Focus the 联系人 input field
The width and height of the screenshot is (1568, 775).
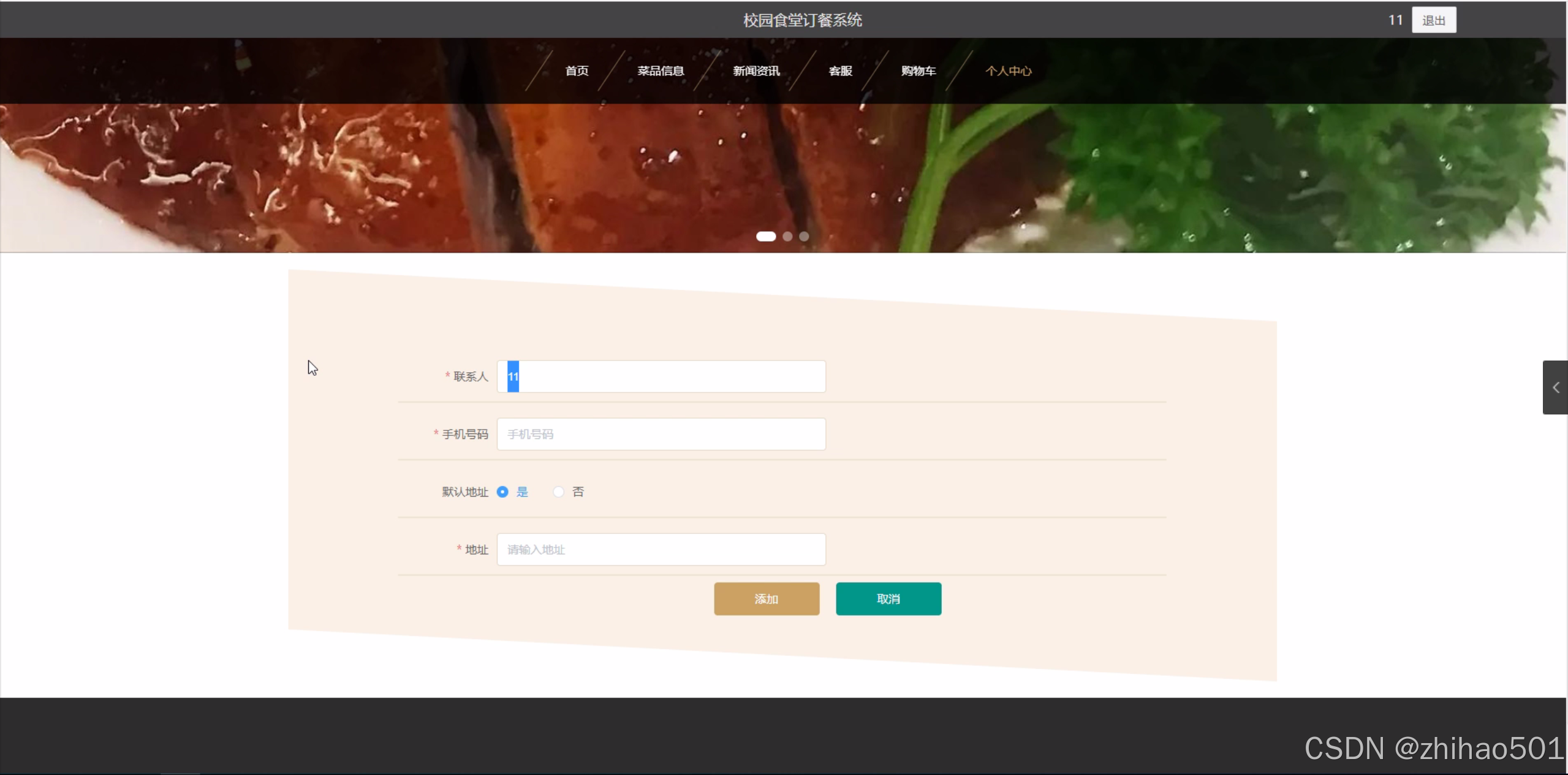[x=661, y=376]
